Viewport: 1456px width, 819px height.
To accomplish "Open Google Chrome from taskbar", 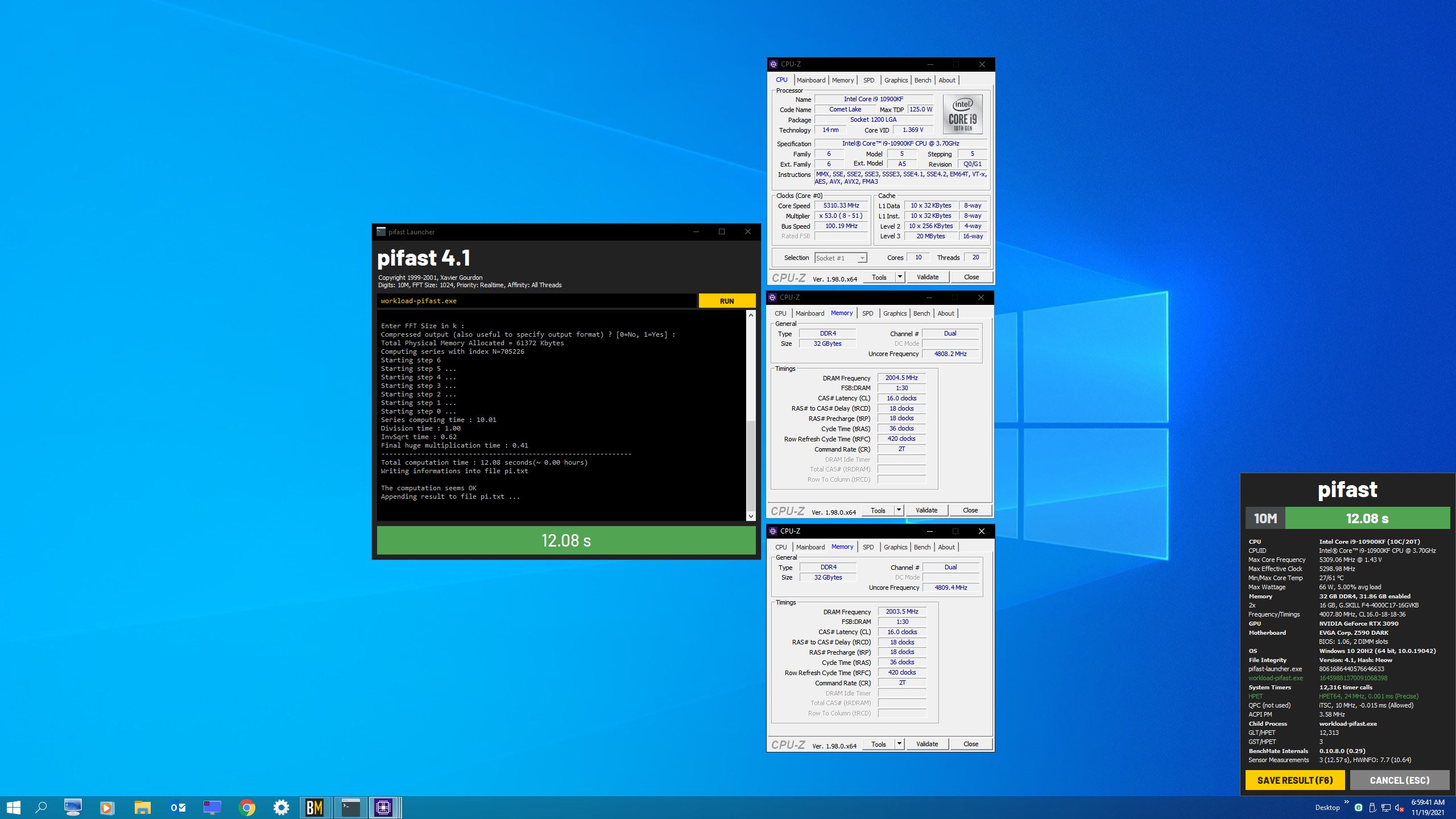I will click(x=247, y=807).
